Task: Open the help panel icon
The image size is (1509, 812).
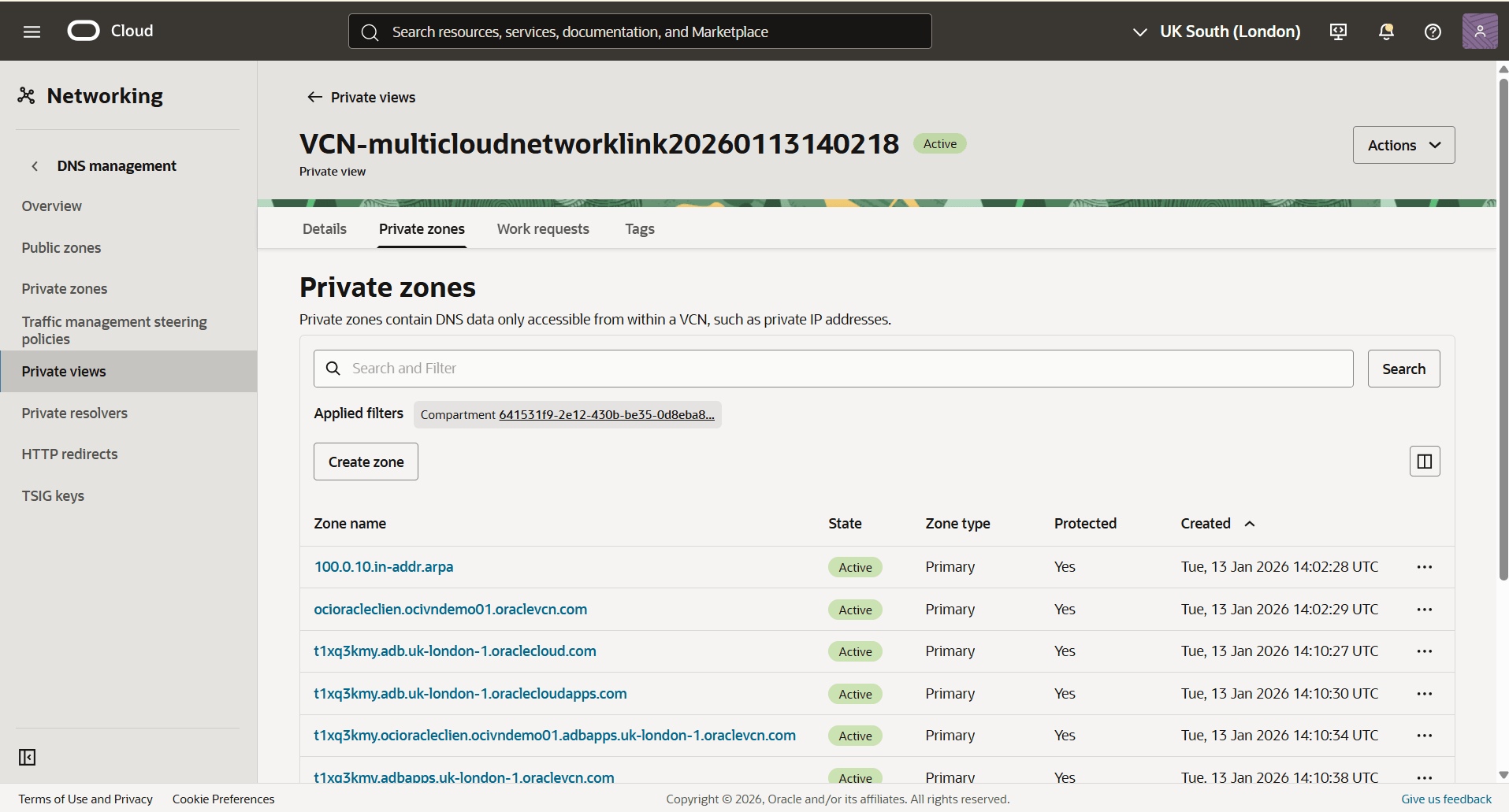Action: click(1433, 32)
